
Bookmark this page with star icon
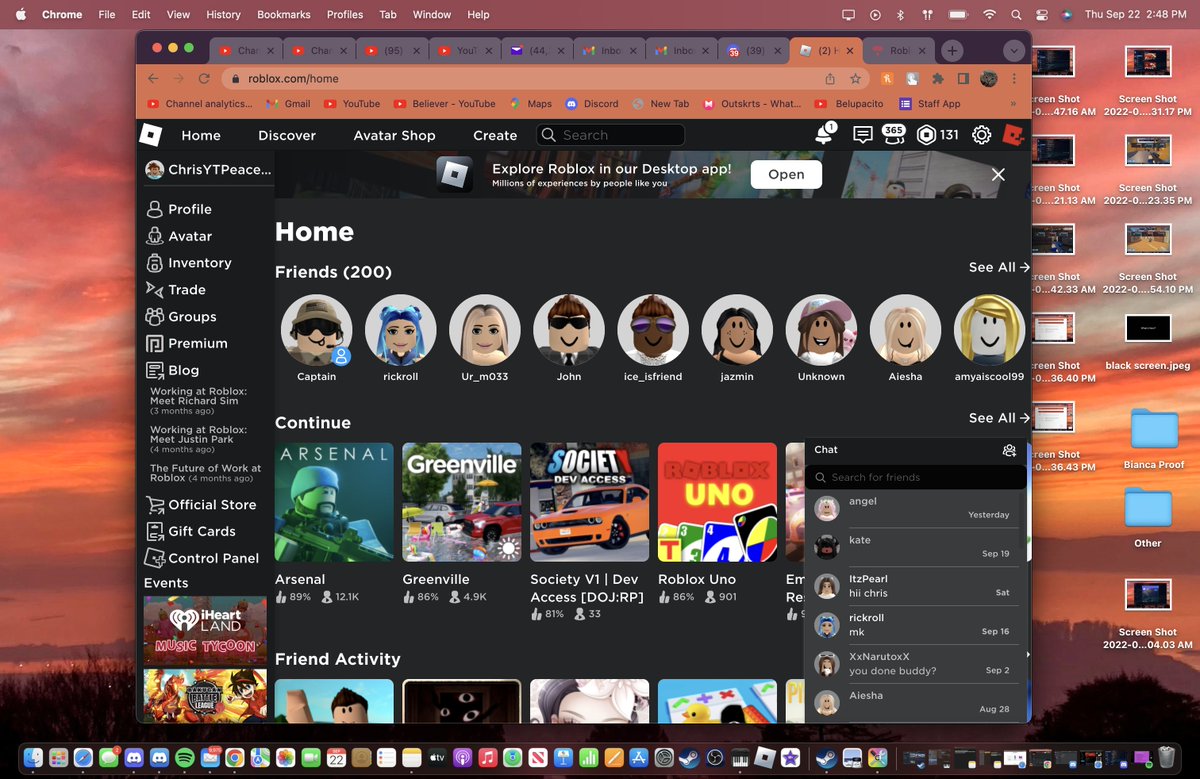(x=855, y=78)
